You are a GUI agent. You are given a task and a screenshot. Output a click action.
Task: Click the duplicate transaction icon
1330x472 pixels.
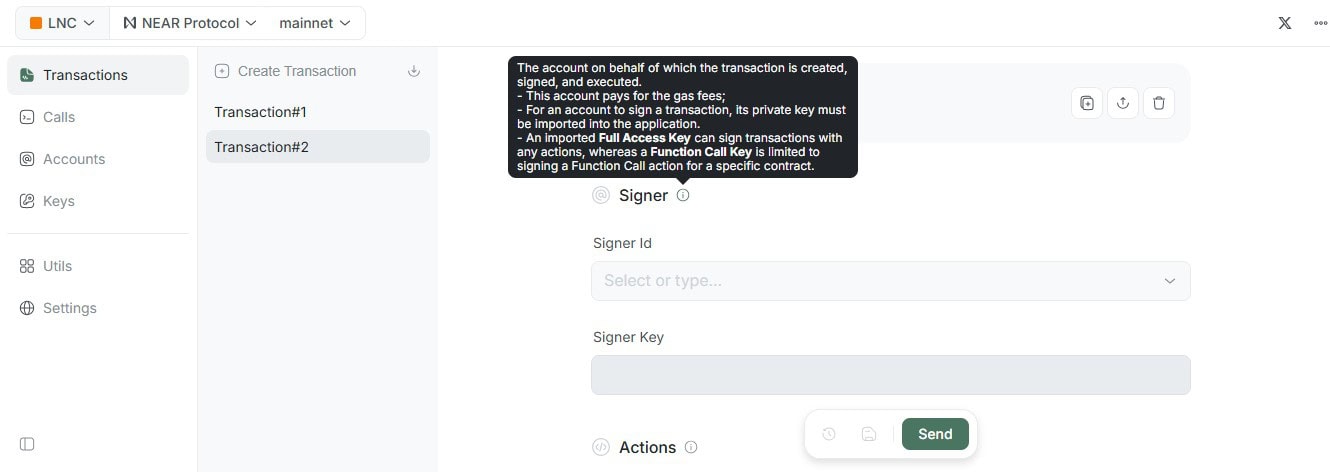[x=1087, y=103]
